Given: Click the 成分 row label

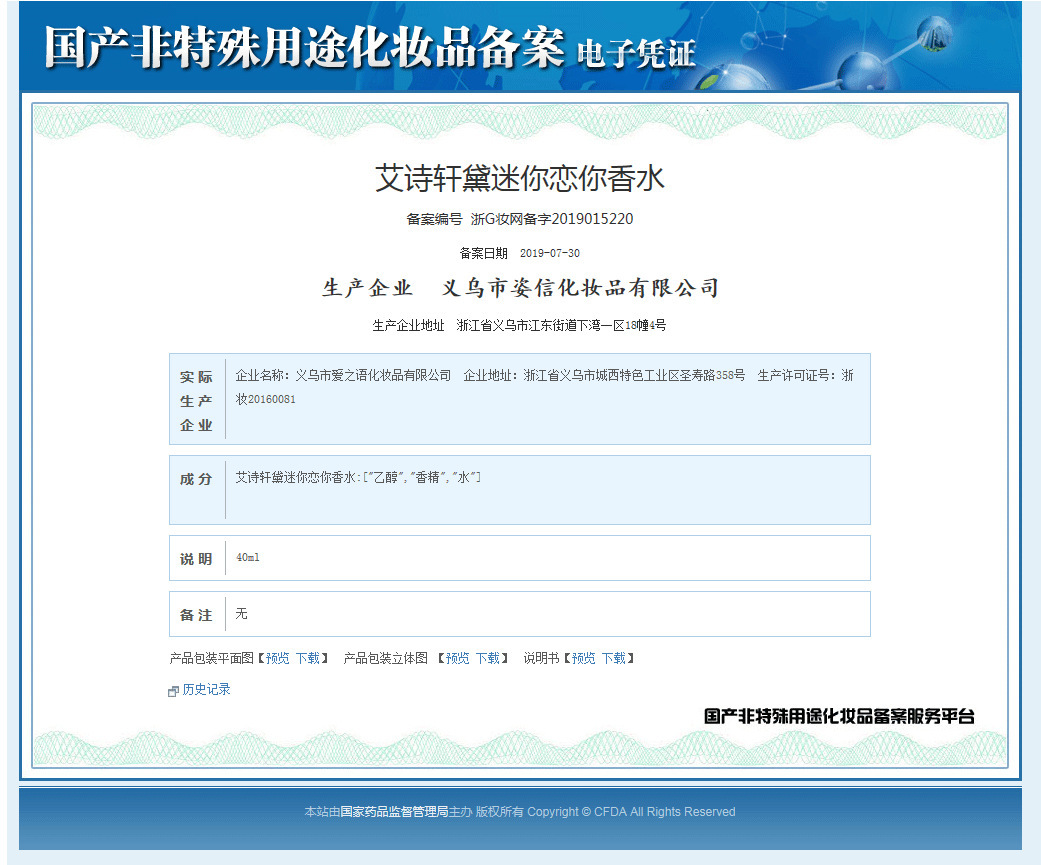Looking at the screenshot, I should click(x=197, y=479).
